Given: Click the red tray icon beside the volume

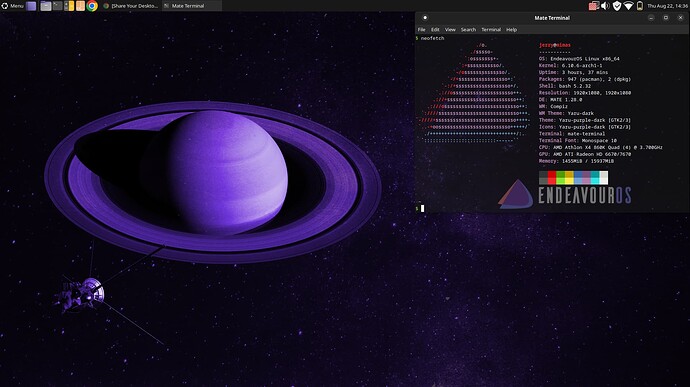Looking at the screenshot, I should [x=593, y=6].
